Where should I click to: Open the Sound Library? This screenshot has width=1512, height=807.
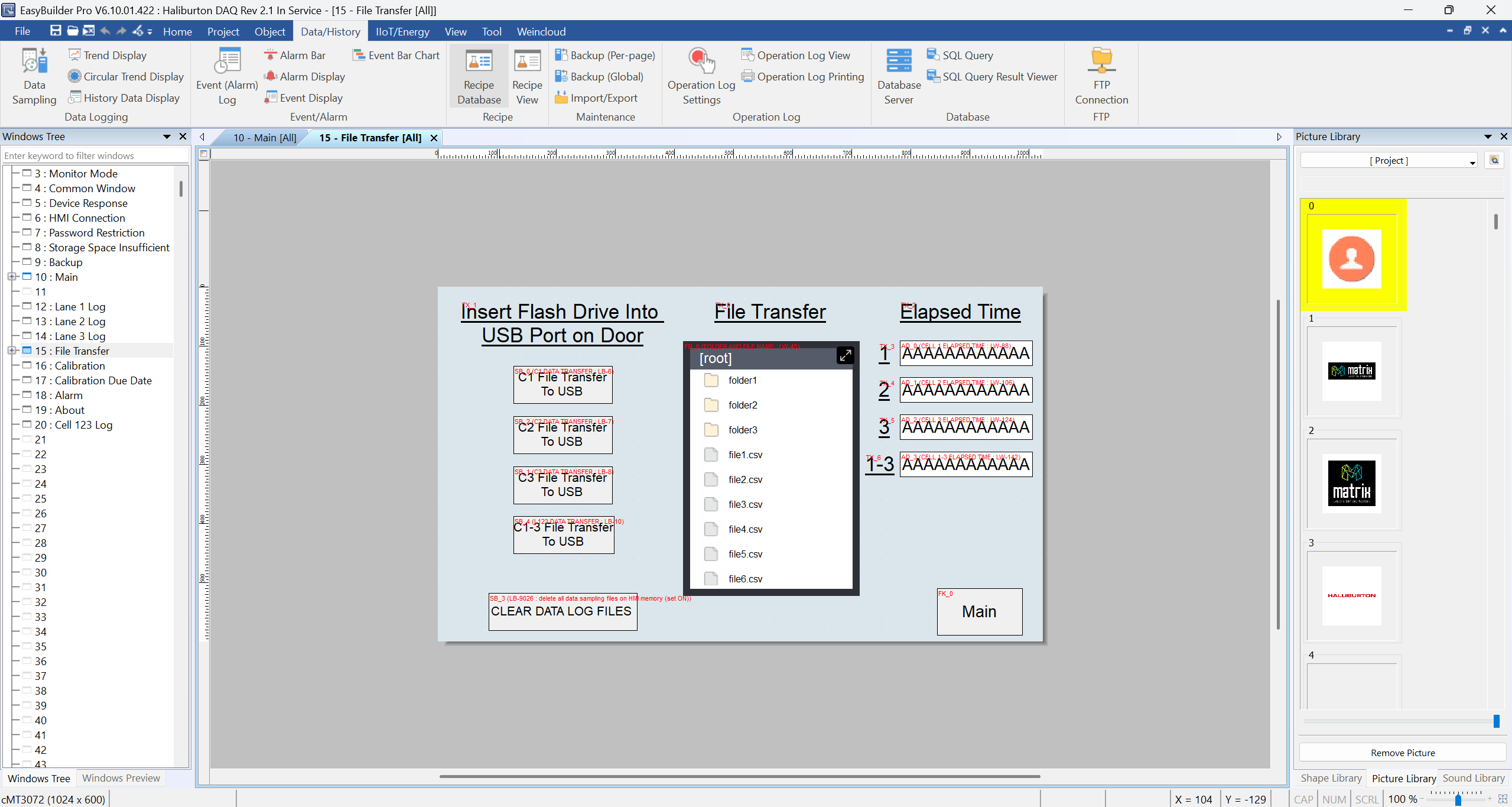pos(1472,778)
